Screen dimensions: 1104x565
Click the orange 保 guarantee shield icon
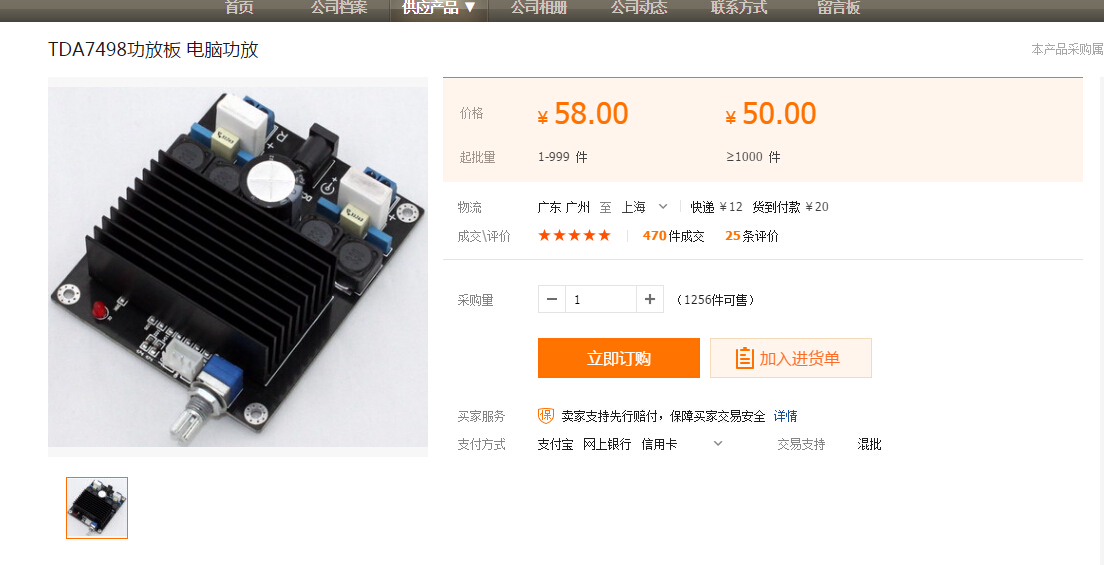point(546,416)
